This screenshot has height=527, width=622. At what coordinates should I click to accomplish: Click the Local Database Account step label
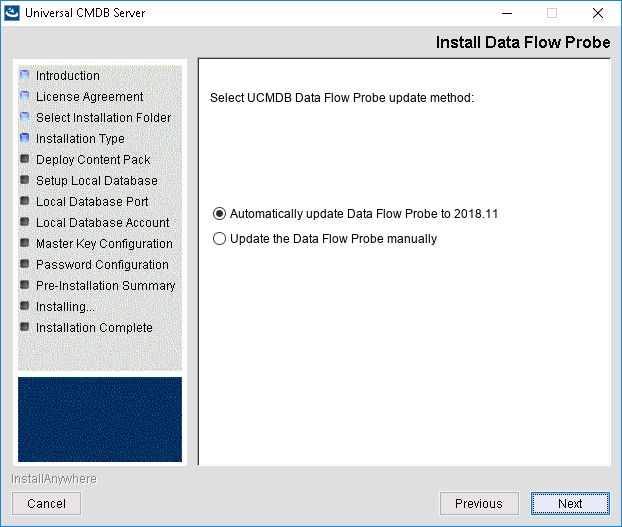click(102, 223)
